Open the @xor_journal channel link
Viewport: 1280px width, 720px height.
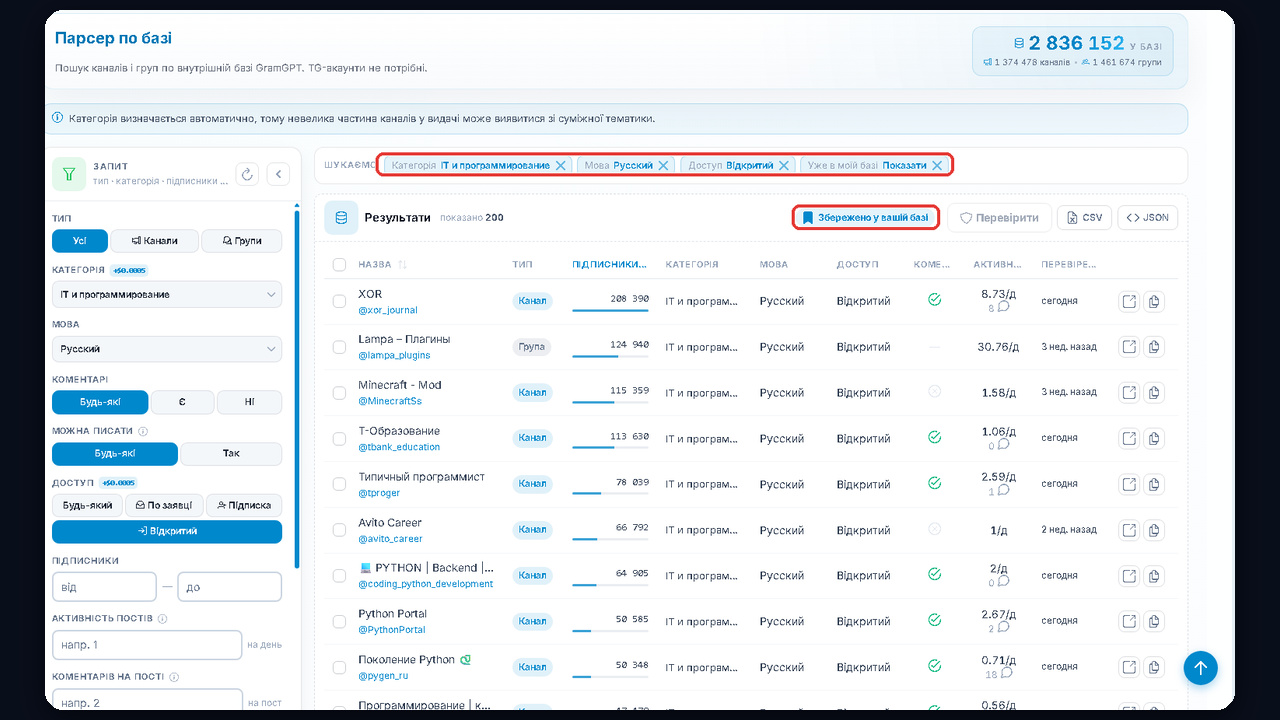pos(388,311)
